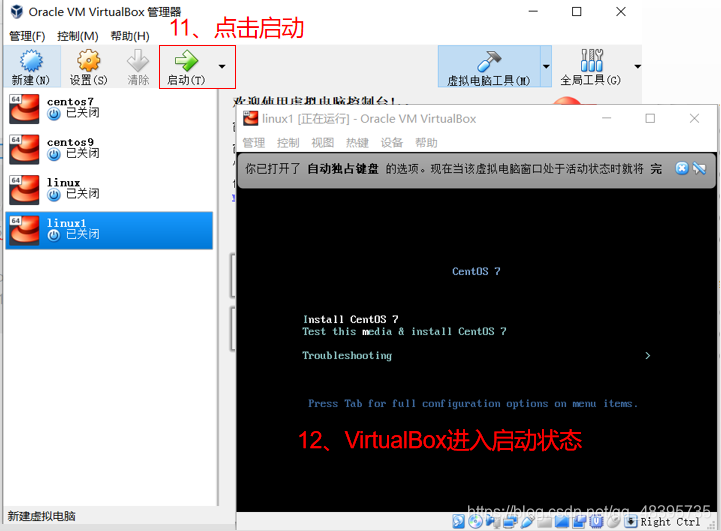
Task: Click the 'Troubleshooting' boot menu entry
Action: pos(347,355)
